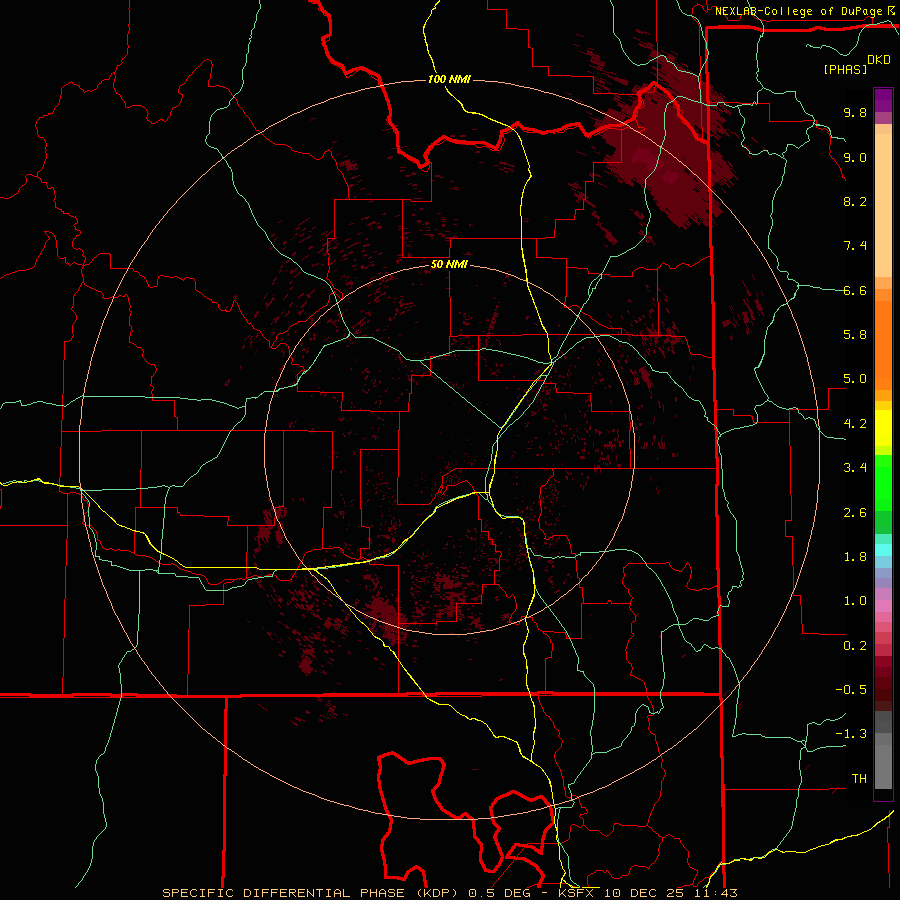Select the 5.8 scale value
This screenshot has height=900, width=900.
(855, 335)
